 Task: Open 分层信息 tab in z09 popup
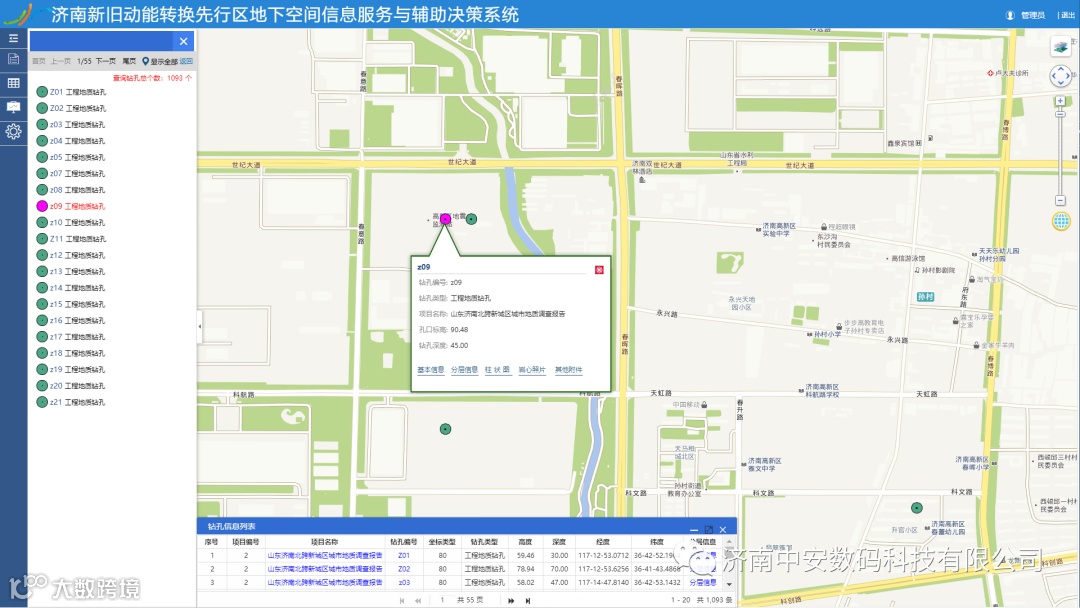(464, 370)
